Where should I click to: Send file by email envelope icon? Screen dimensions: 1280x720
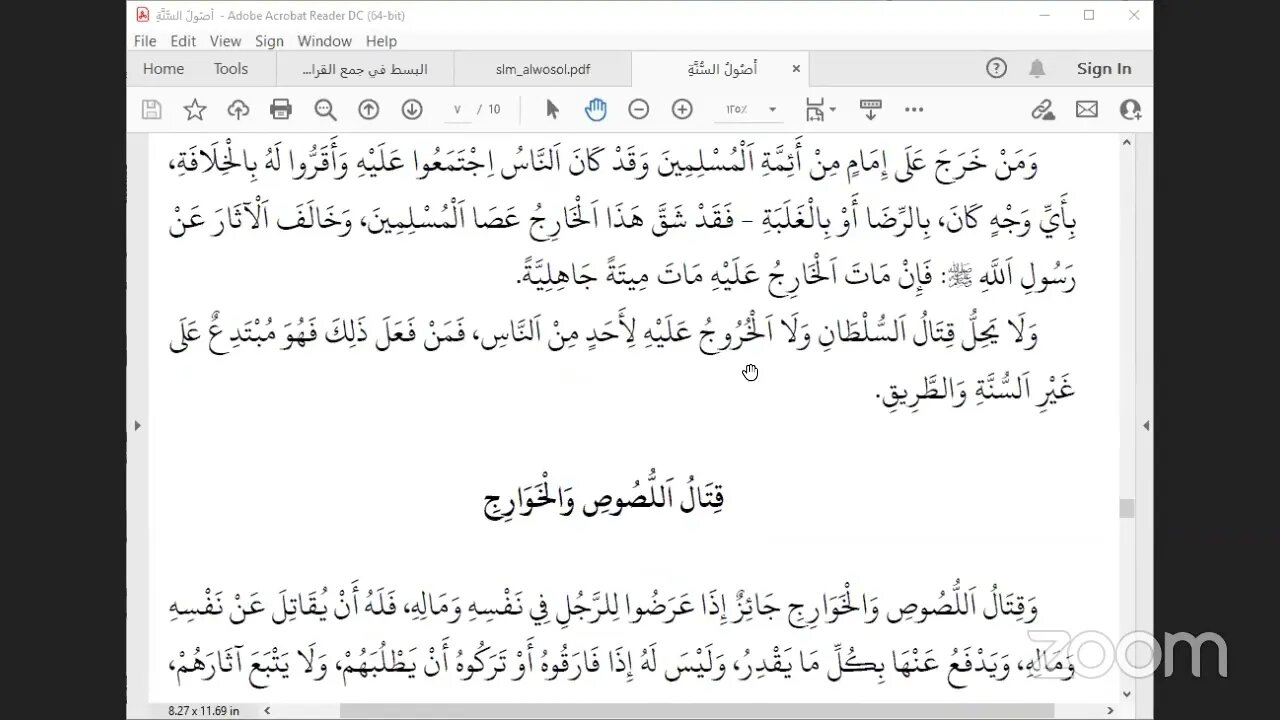click(x=1087, y=110)
